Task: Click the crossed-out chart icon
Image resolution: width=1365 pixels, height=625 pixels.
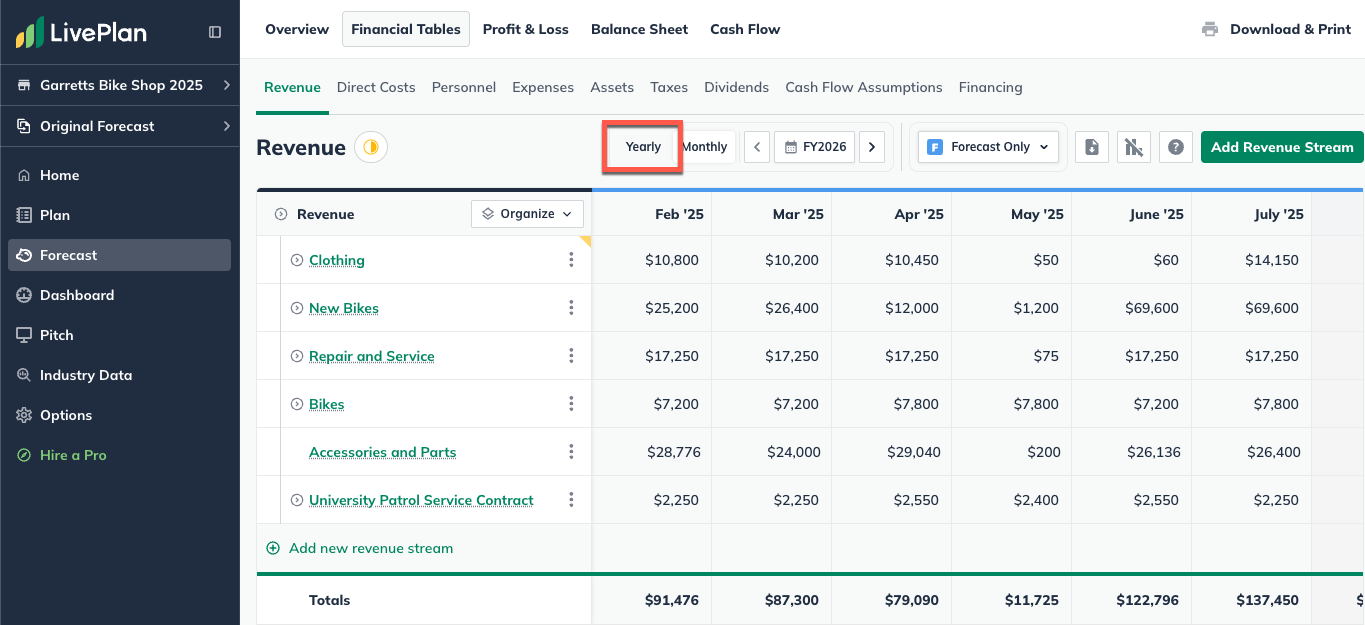Action: (x=1134, y=147)
